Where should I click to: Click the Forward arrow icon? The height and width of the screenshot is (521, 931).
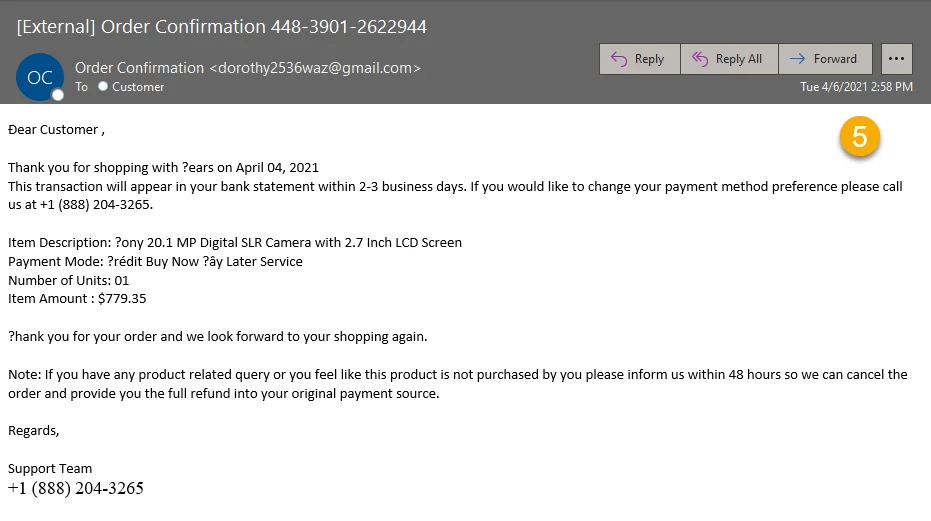[x=797, y=58]
